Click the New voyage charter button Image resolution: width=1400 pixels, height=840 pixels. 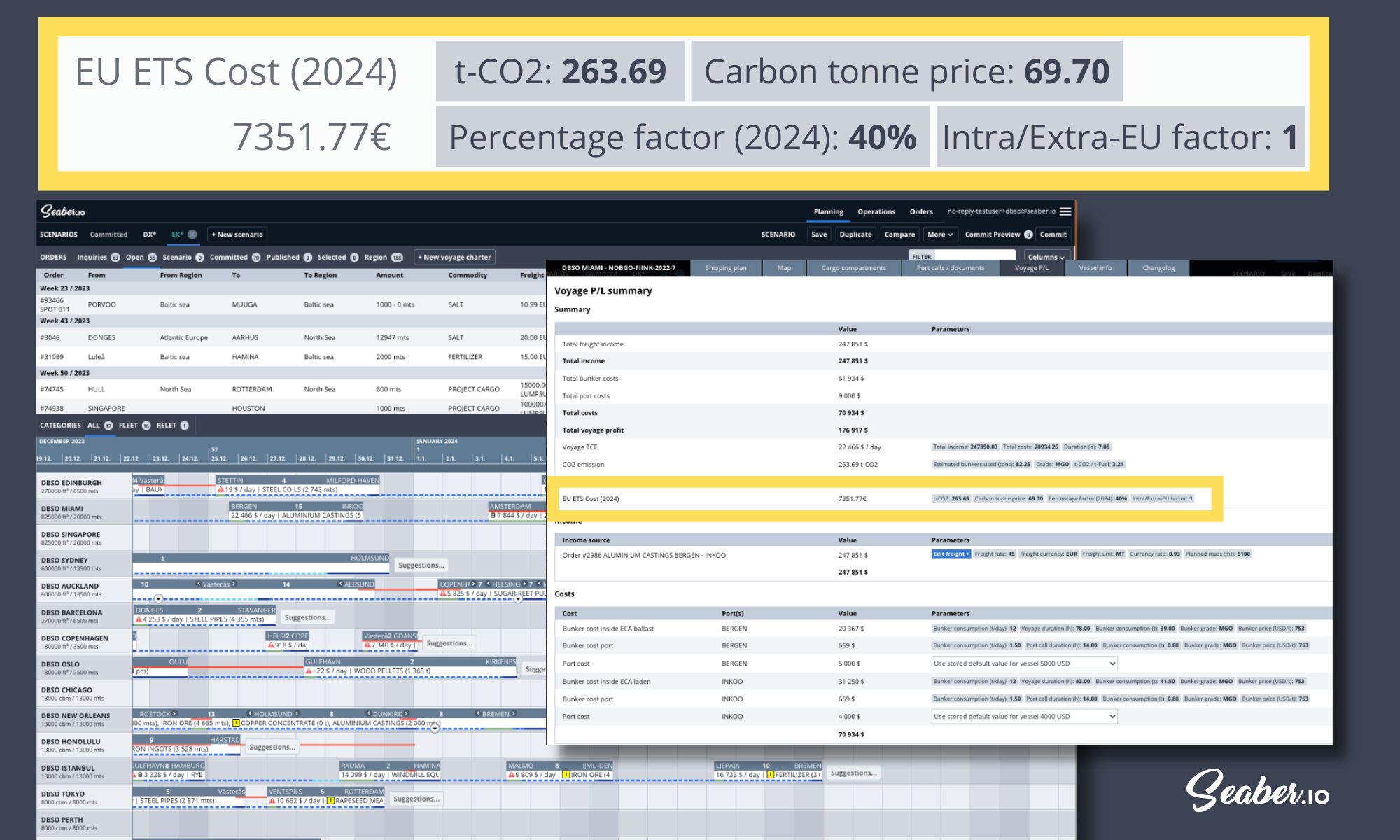point(454,257)
